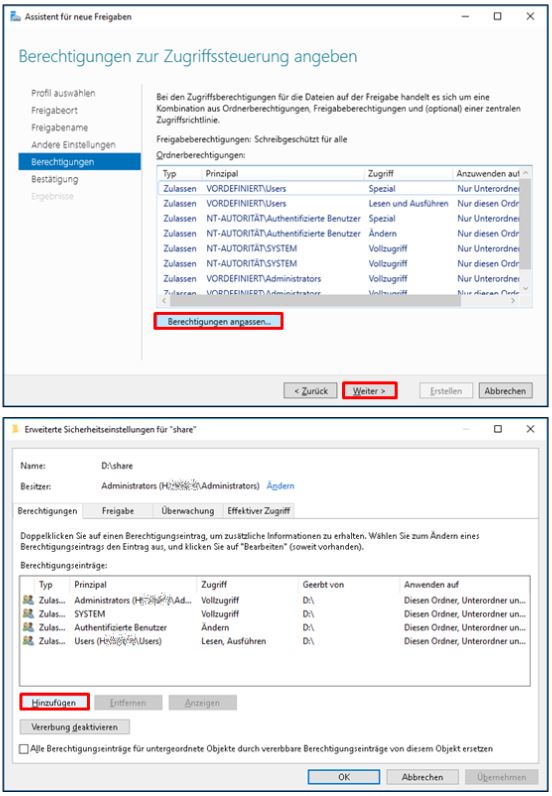This screenshot has height=796, width=552.
Task: Open the Freigabe tab
Action: (x=118, y=511)
